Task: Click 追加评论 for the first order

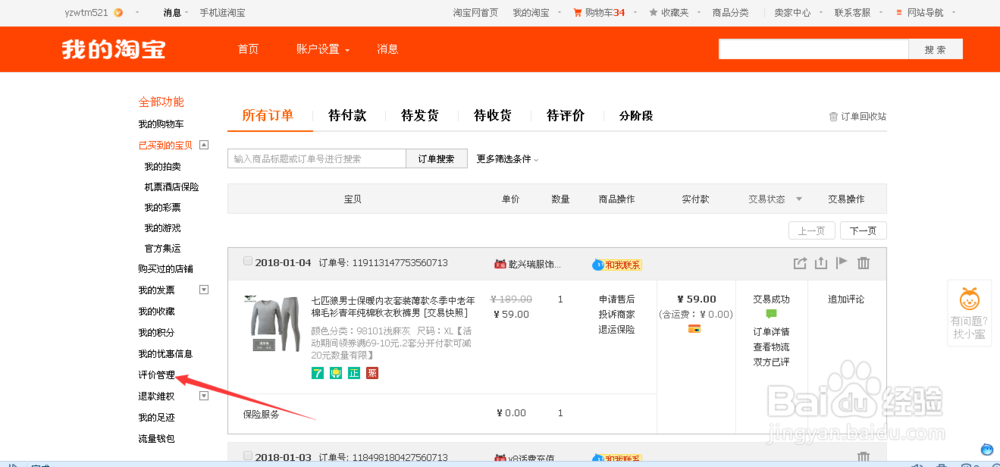Action: click(x=846, y=299)
